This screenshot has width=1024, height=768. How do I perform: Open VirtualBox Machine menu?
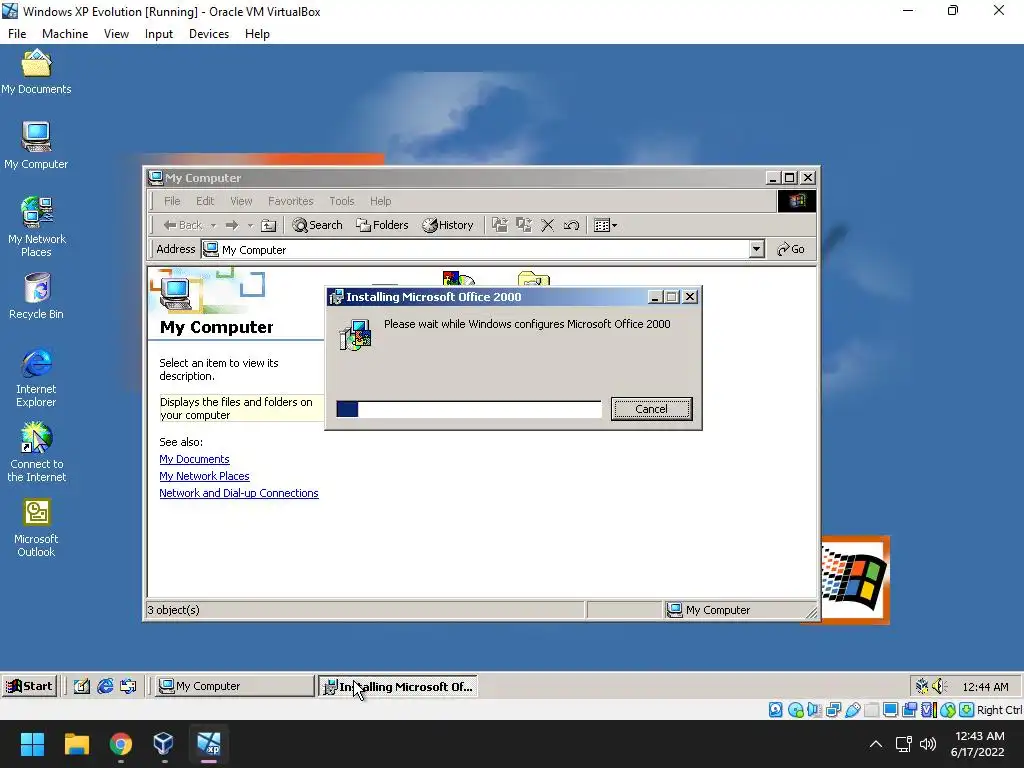point(65,34)
